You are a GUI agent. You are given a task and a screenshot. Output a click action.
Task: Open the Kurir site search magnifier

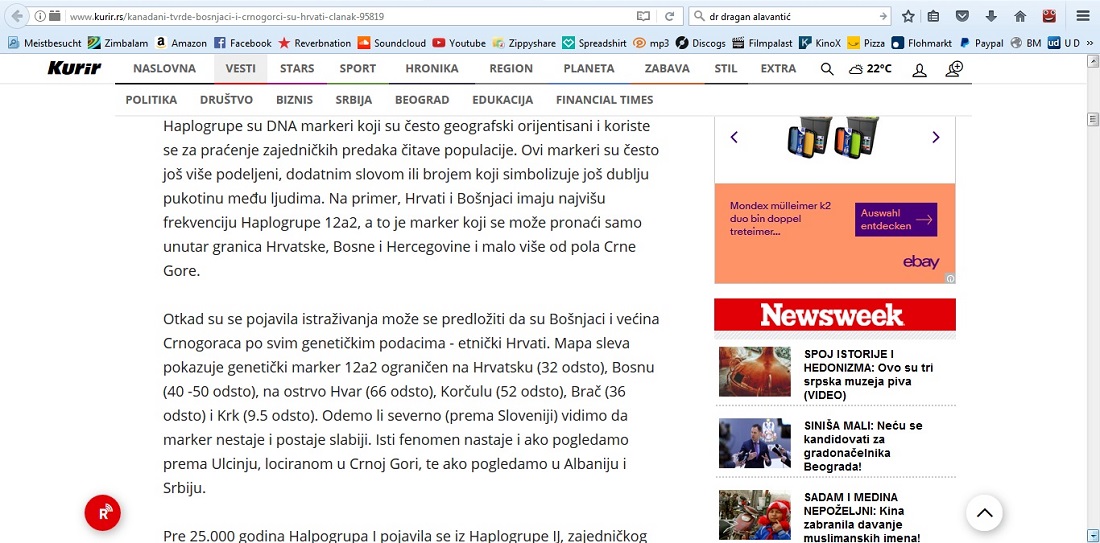point(827,69)
